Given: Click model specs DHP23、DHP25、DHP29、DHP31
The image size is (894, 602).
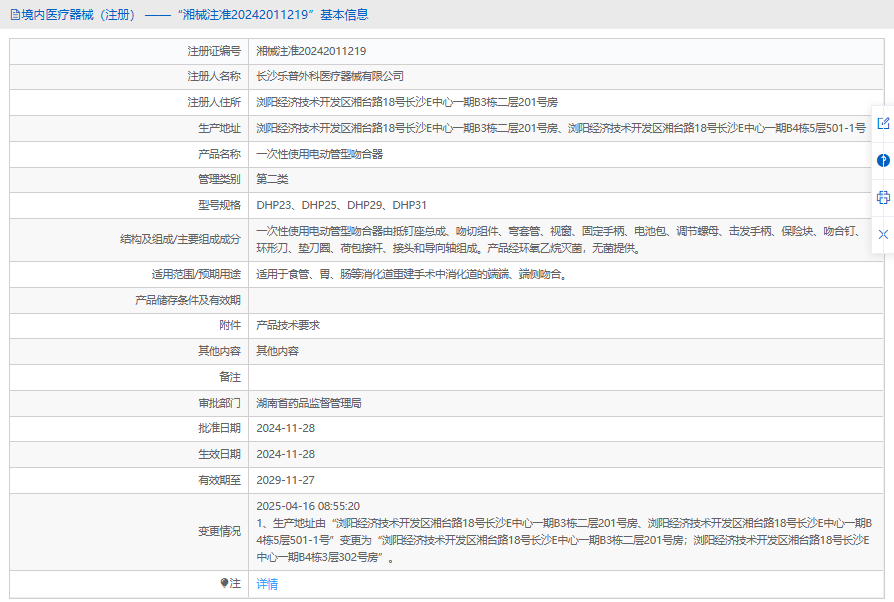Looking at the screenshot, I should tap(341, 205).
